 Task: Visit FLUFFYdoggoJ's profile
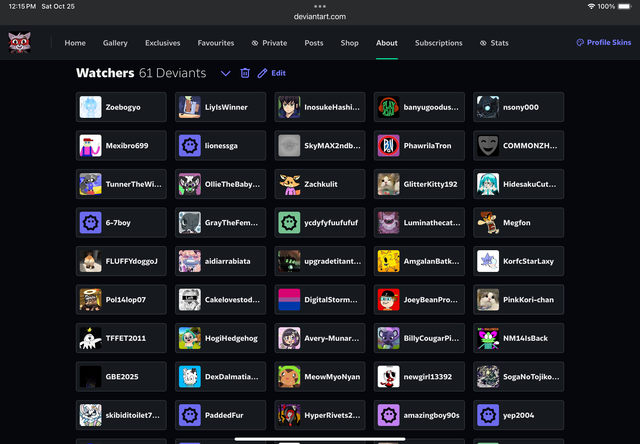(x=121, y=261)
